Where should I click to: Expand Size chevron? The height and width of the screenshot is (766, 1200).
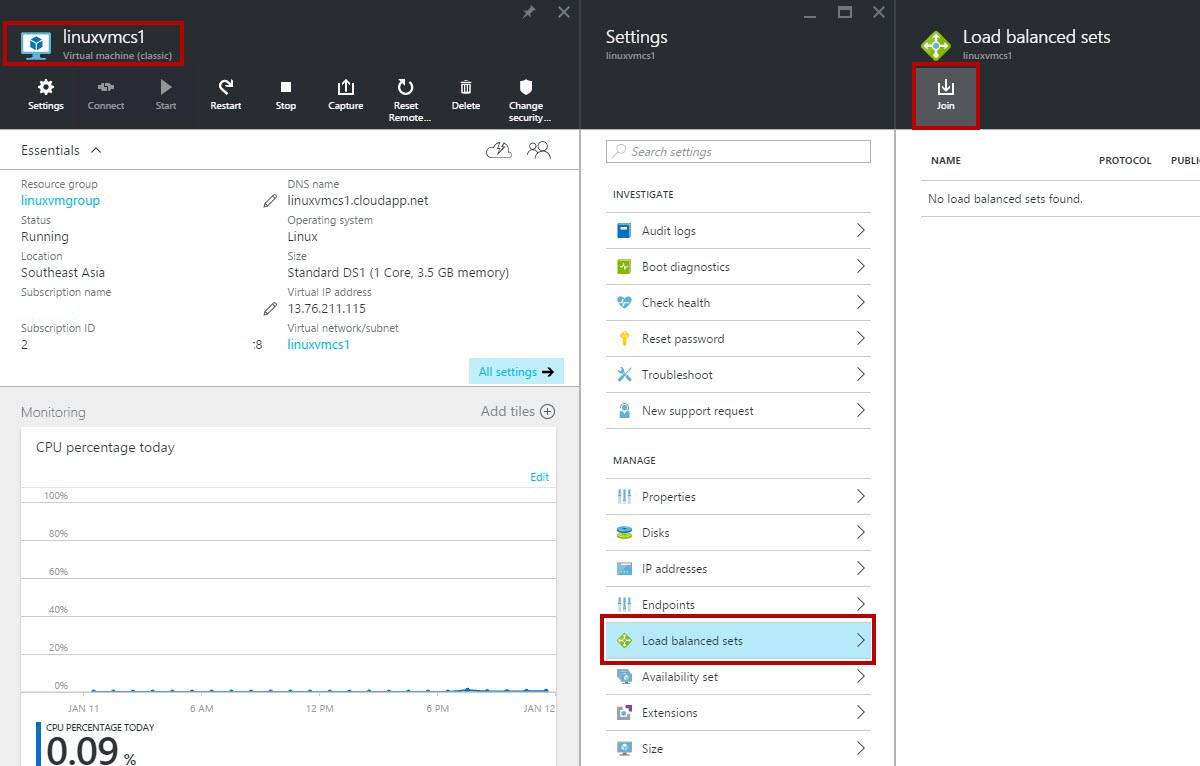[860, 748]
